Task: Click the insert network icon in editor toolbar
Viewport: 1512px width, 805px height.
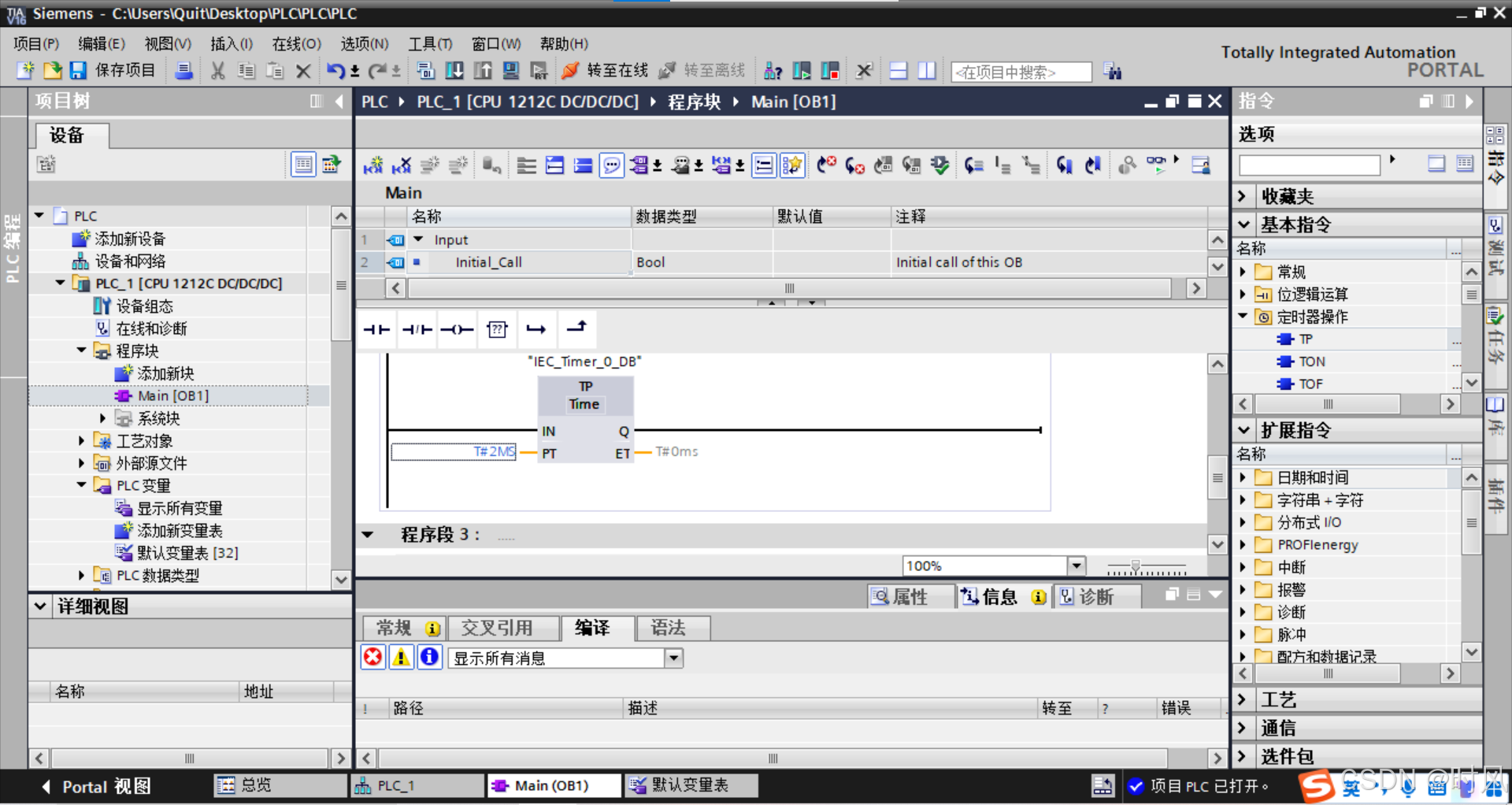Action: coord(373,165)
